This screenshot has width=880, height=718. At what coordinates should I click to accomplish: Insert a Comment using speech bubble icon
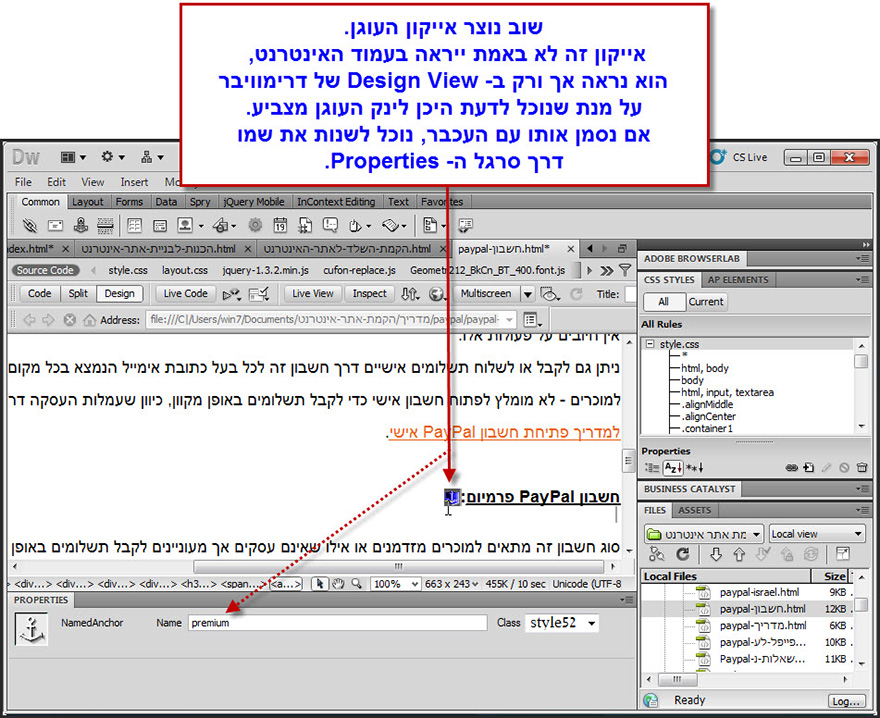(330, 225)
